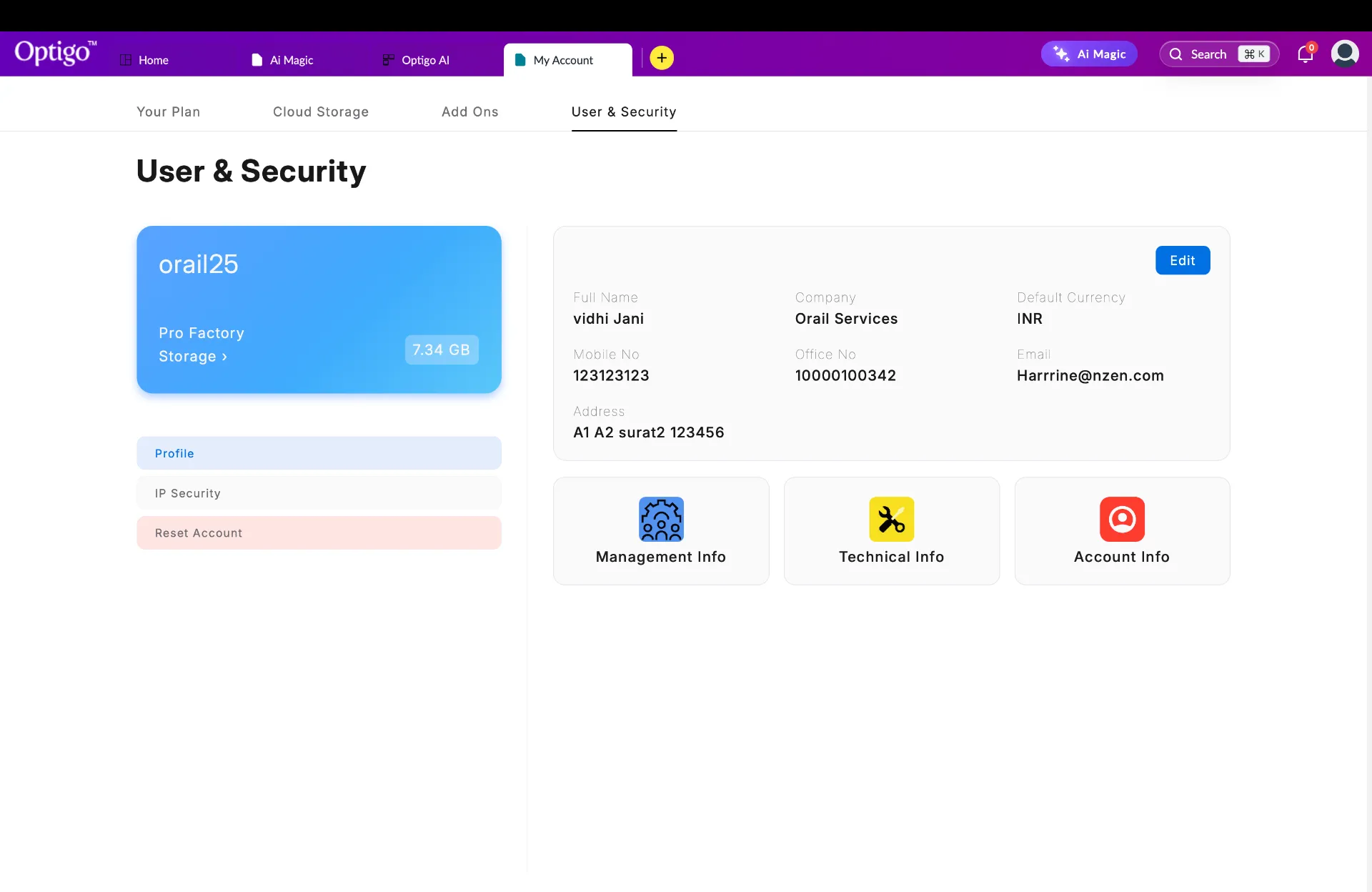This screenshot has width=1372, height=892.
Task: Click the Technical Info tools icon
Action: (x=891, y=519)
